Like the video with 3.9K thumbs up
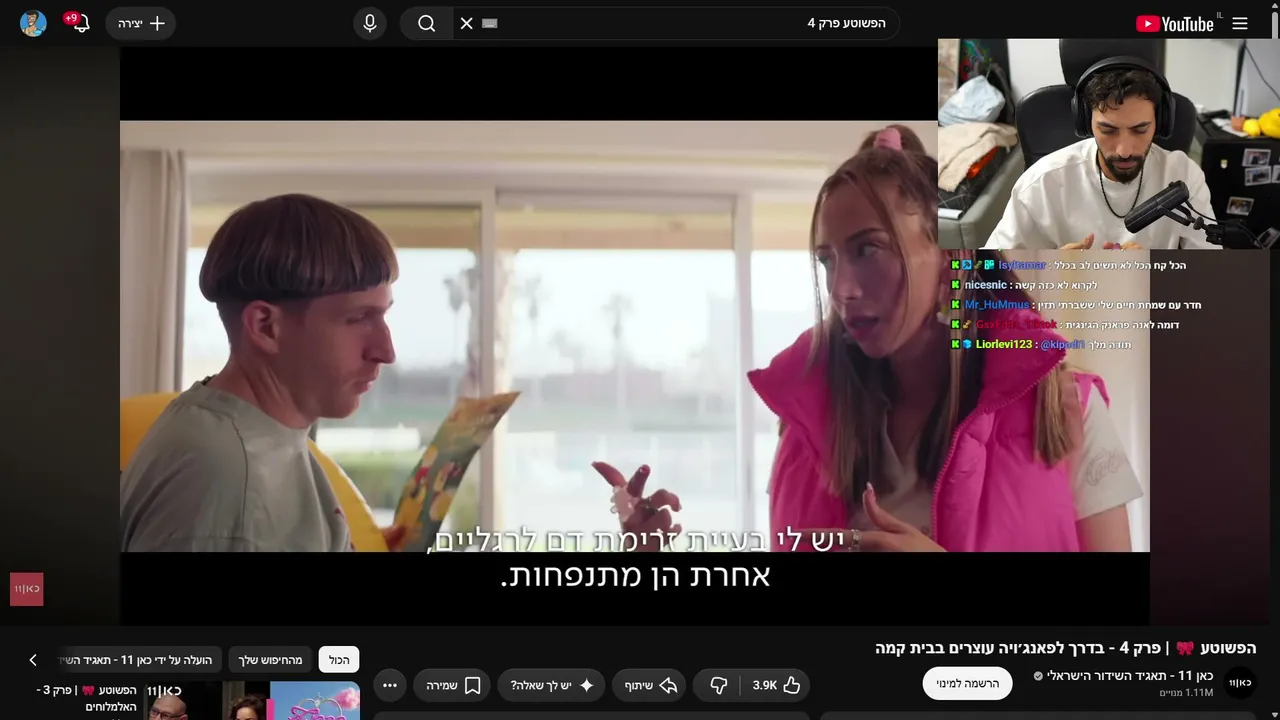This screenshot has height=720, width=1280. [x=776, y=685]
